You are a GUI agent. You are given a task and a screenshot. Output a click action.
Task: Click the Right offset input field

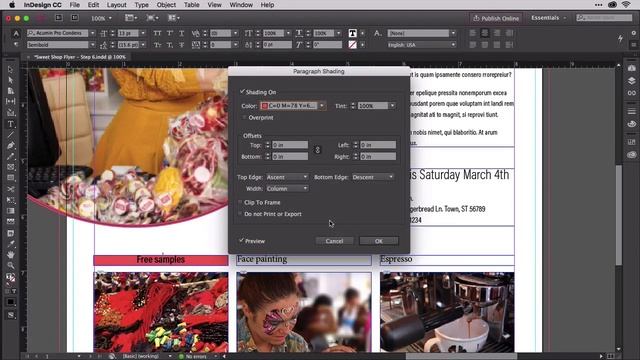(378, 156)
